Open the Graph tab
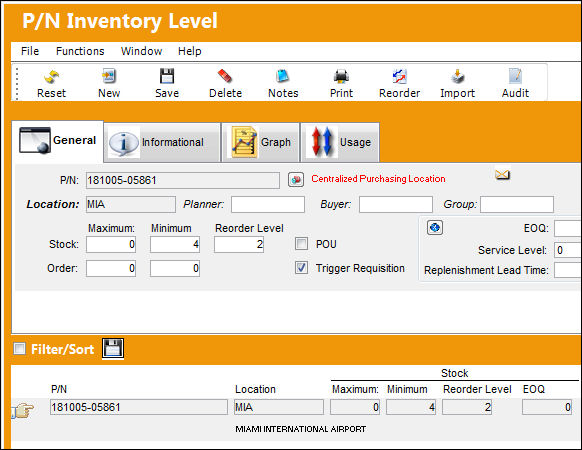This screenshot has width=582, height=450. coord(261,142)
